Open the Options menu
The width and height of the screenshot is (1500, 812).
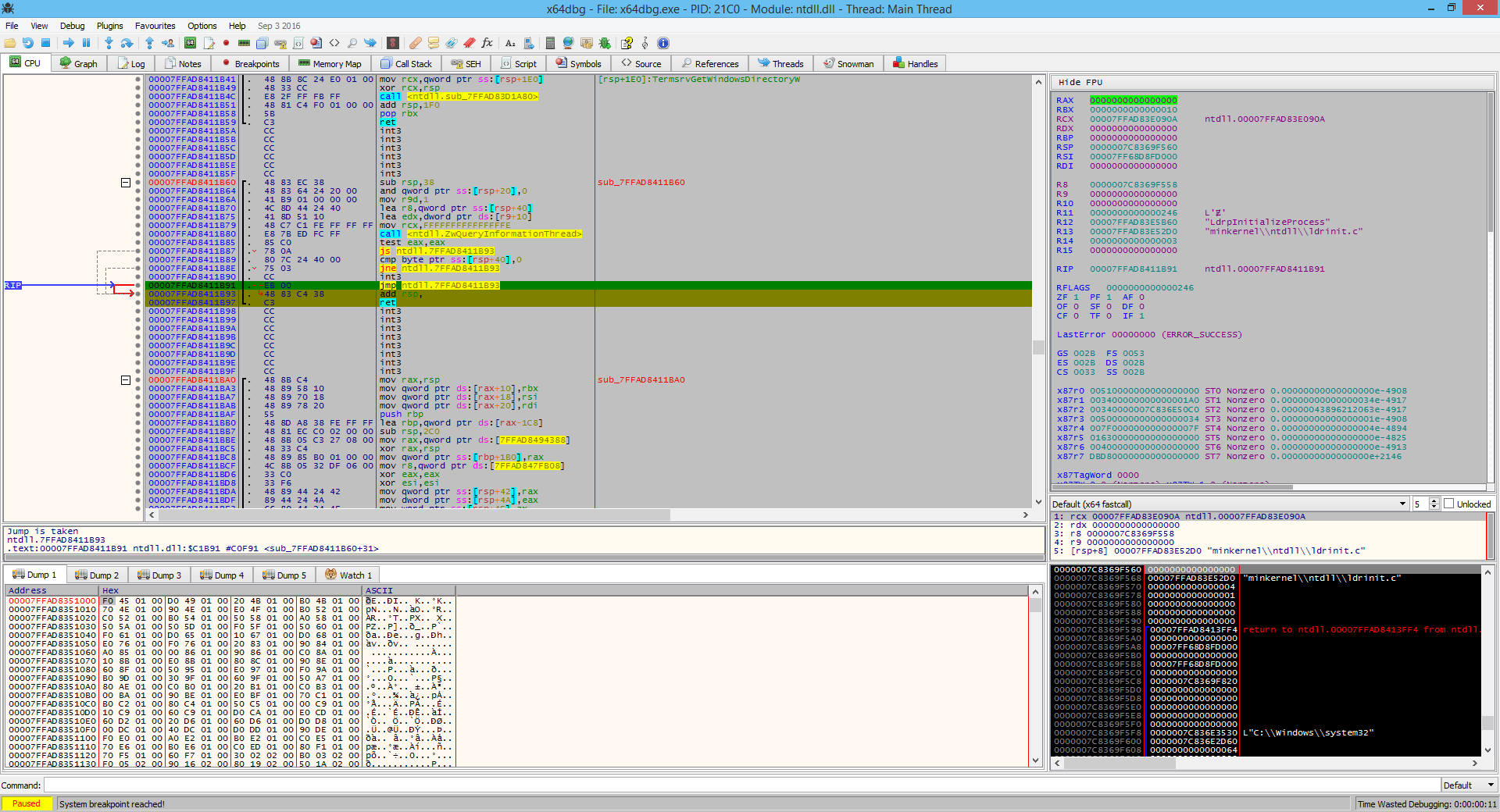click(202, 26)
